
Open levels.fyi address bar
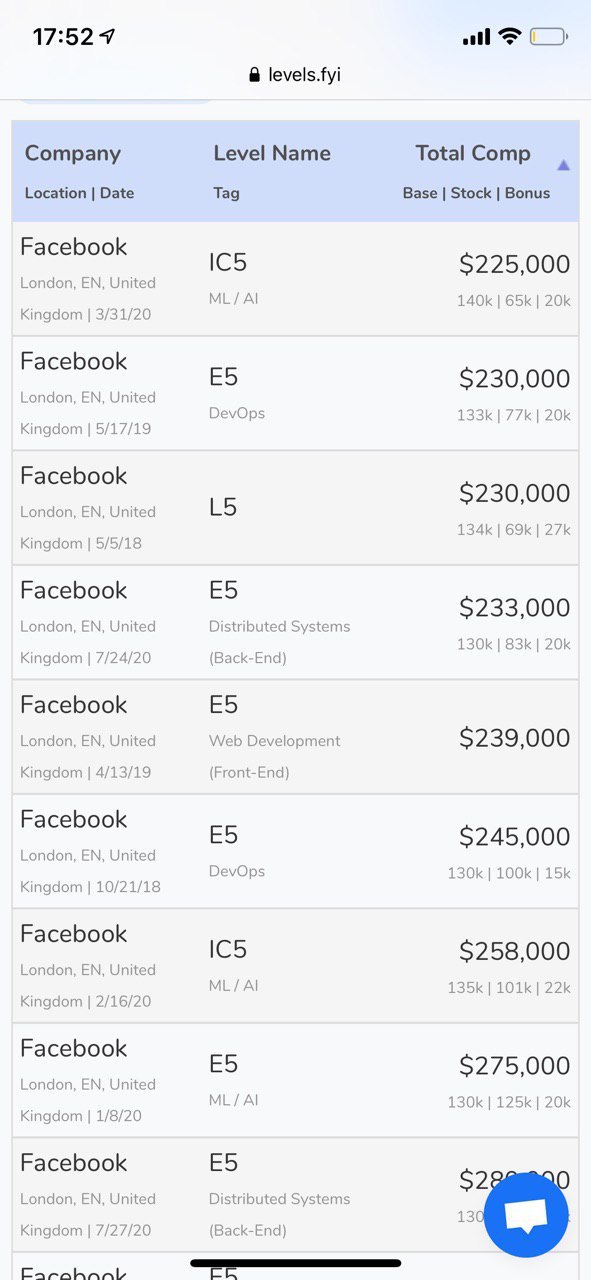pos(295,75)
